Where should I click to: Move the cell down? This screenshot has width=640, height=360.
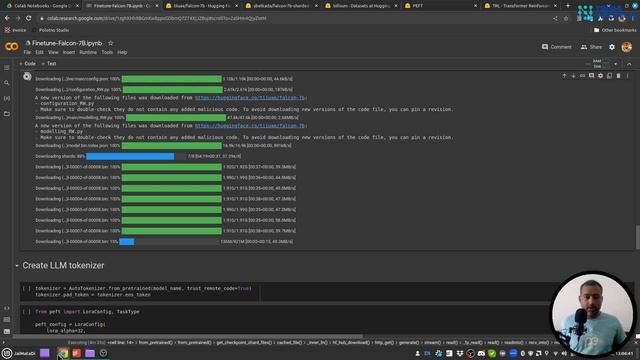point(573,76)
